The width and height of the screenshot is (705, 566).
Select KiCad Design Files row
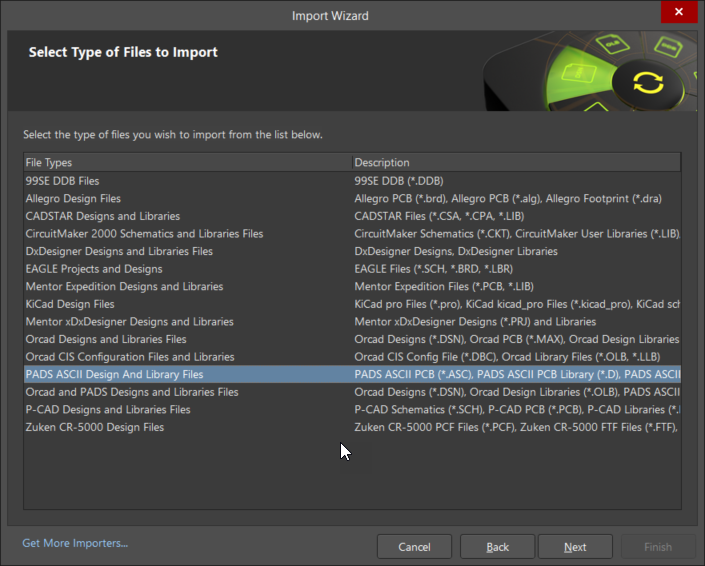pos(70,304)
